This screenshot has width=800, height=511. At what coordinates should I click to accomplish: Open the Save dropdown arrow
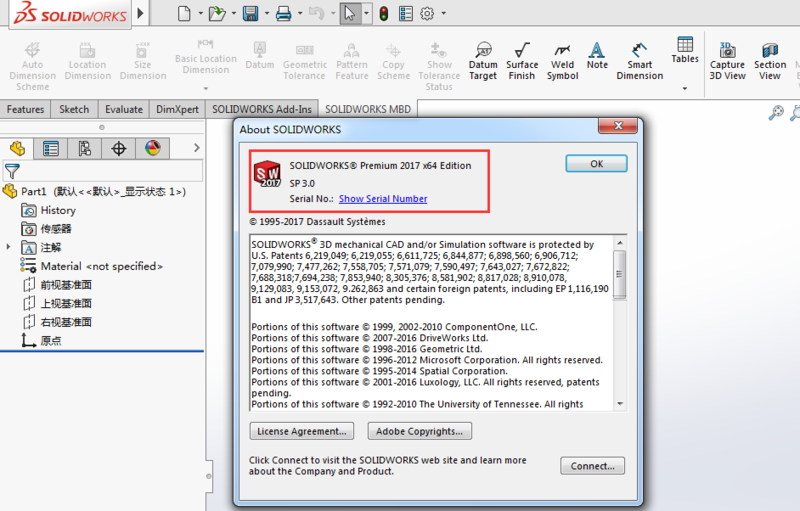coord(266,13)
